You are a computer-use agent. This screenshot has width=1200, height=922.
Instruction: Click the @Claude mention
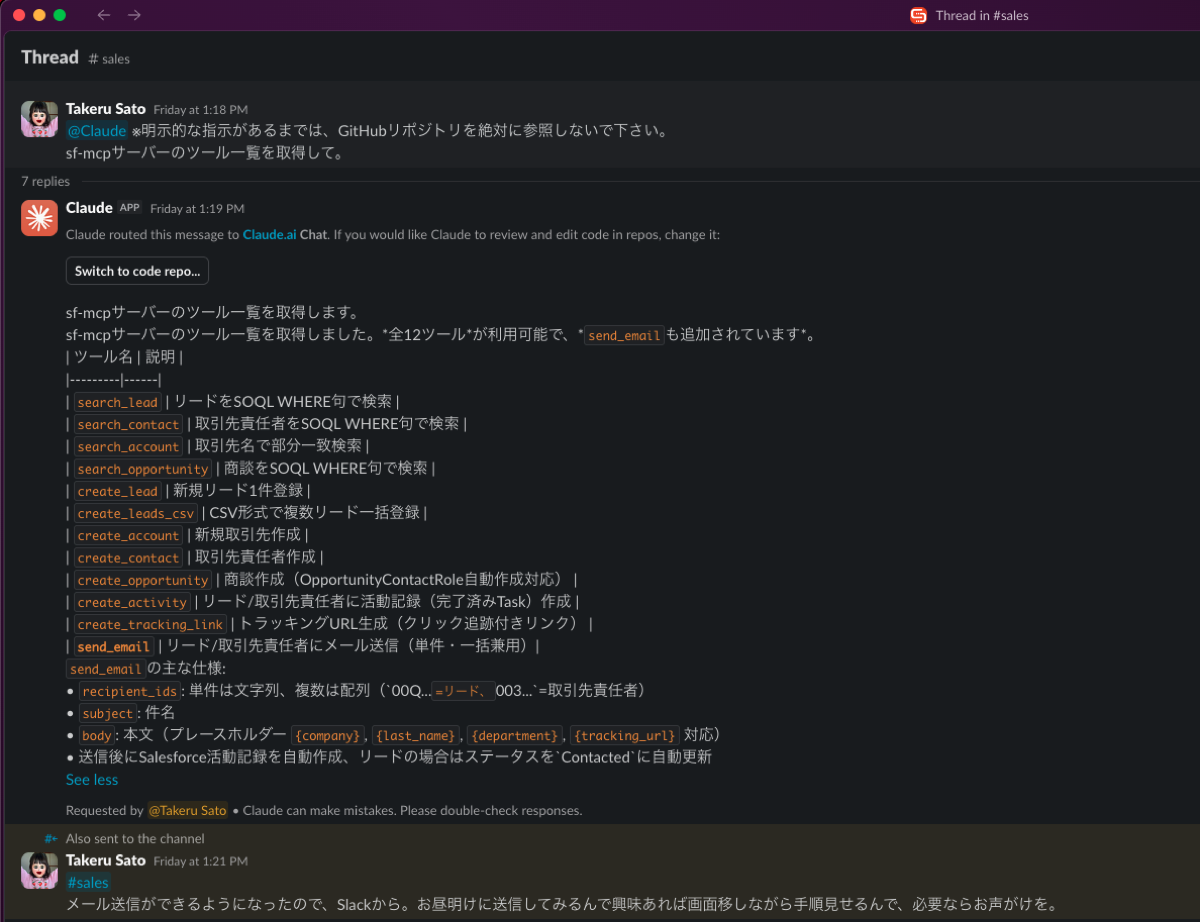pyautogui.click(x=96, y=130)
